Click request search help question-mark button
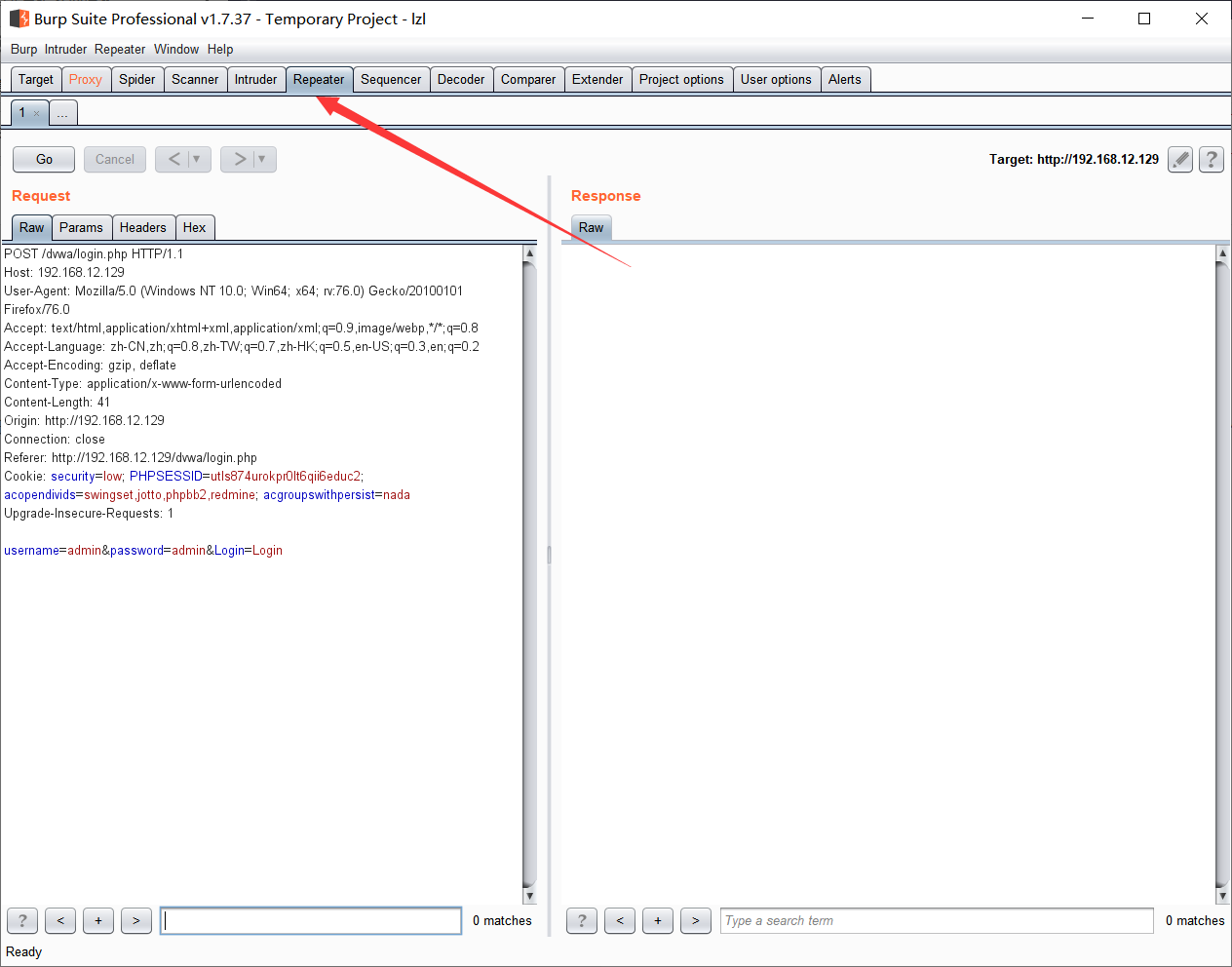 pyautogui.click(x=22, y=920)
